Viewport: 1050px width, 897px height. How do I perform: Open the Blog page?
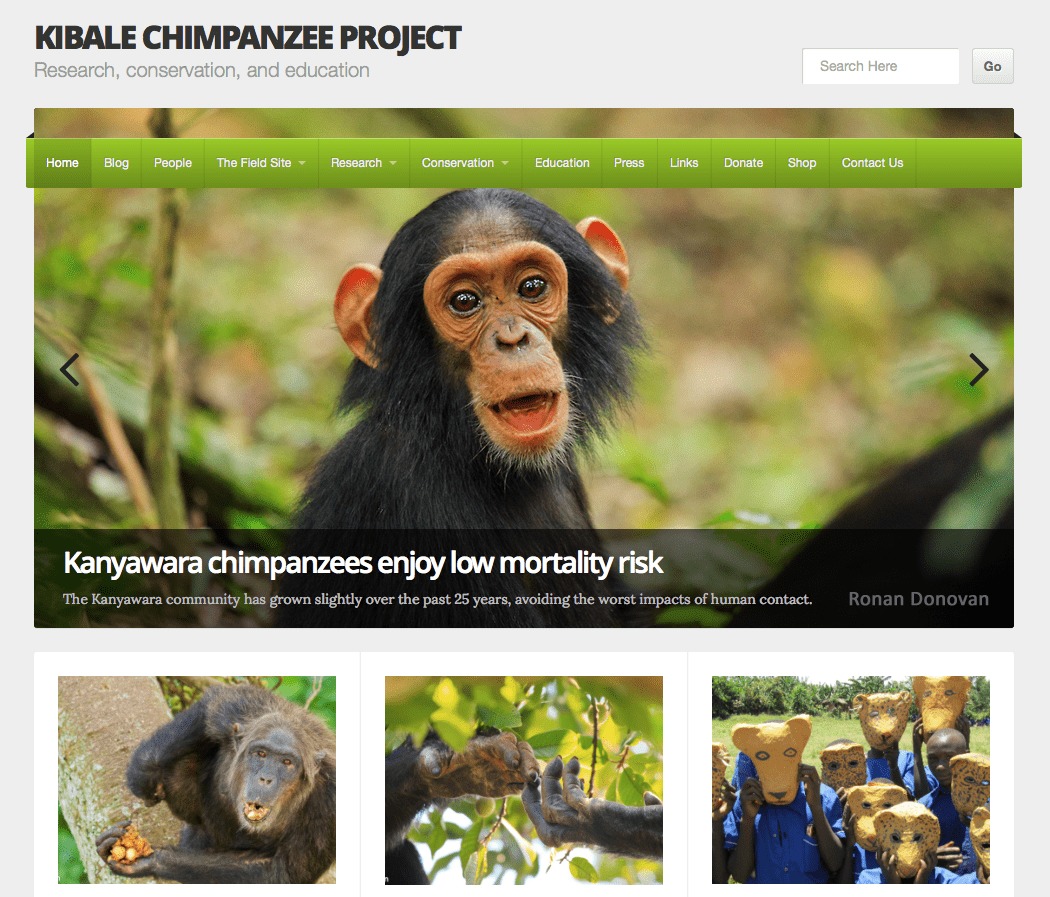point(116,163)
